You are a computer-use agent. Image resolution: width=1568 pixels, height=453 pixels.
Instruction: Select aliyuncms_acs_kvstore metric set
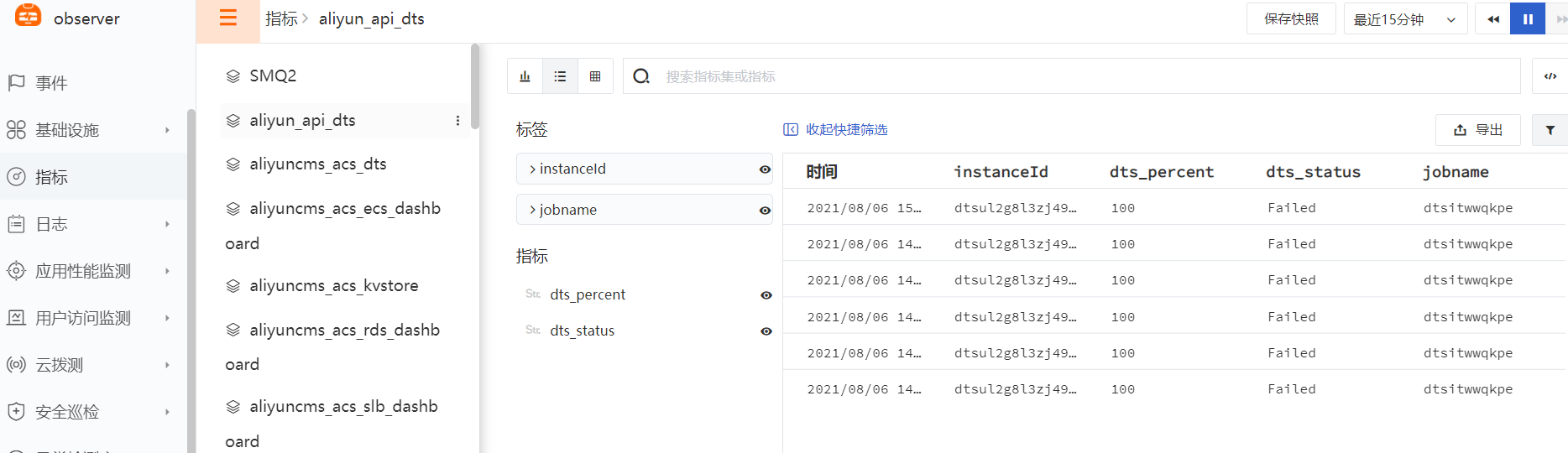tap(333, 286)
